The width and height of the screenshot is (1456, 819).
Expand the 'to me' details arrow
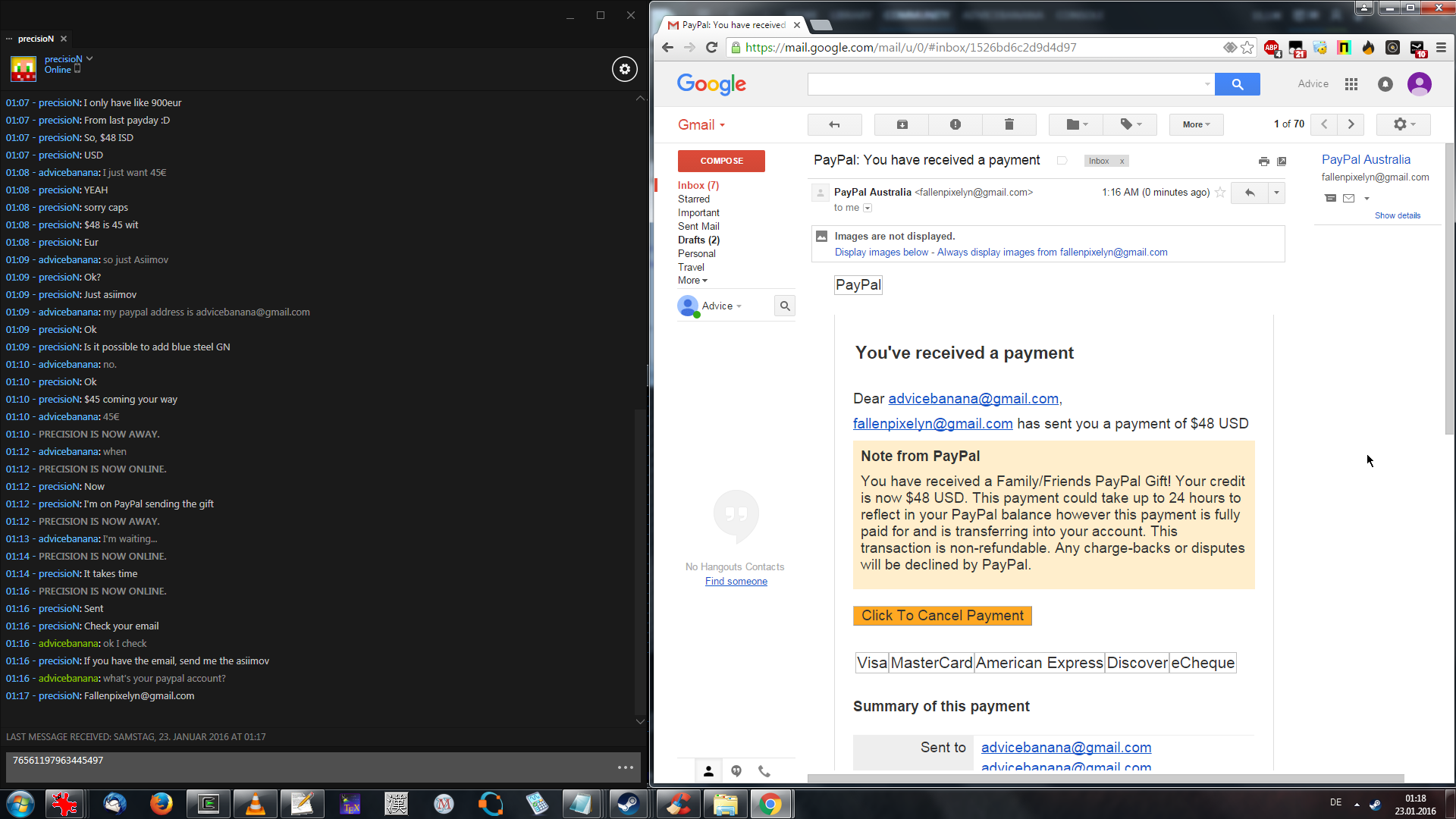pyautogui.click(x=868, y=208)
